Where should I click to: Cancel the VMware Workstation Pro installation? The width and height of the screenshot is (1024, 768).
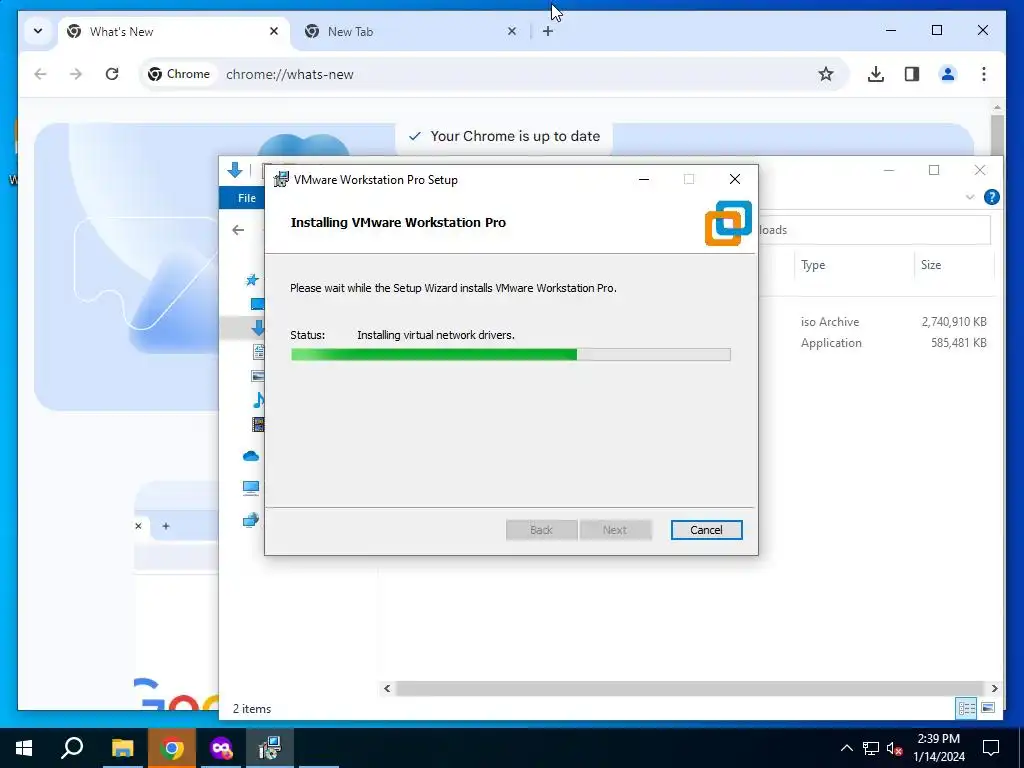coord(706,530)
